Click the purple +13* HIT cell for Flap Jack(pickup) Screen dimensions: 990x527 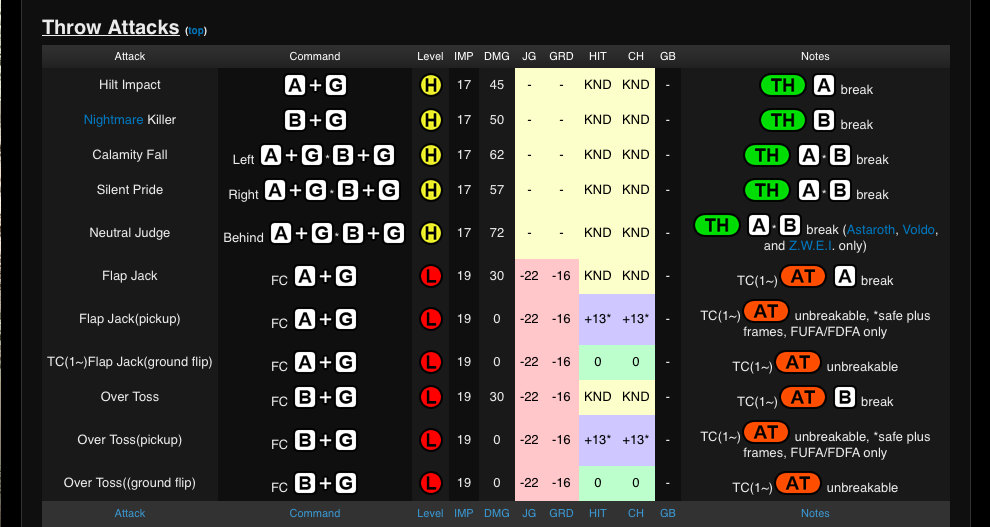point(597,319)
